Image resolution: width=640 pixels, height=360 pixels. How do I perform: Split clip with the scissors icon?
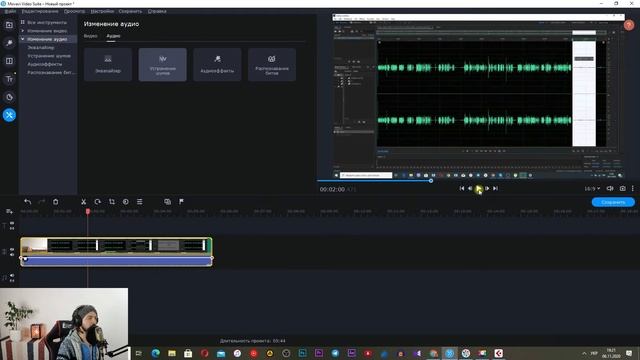83,202
